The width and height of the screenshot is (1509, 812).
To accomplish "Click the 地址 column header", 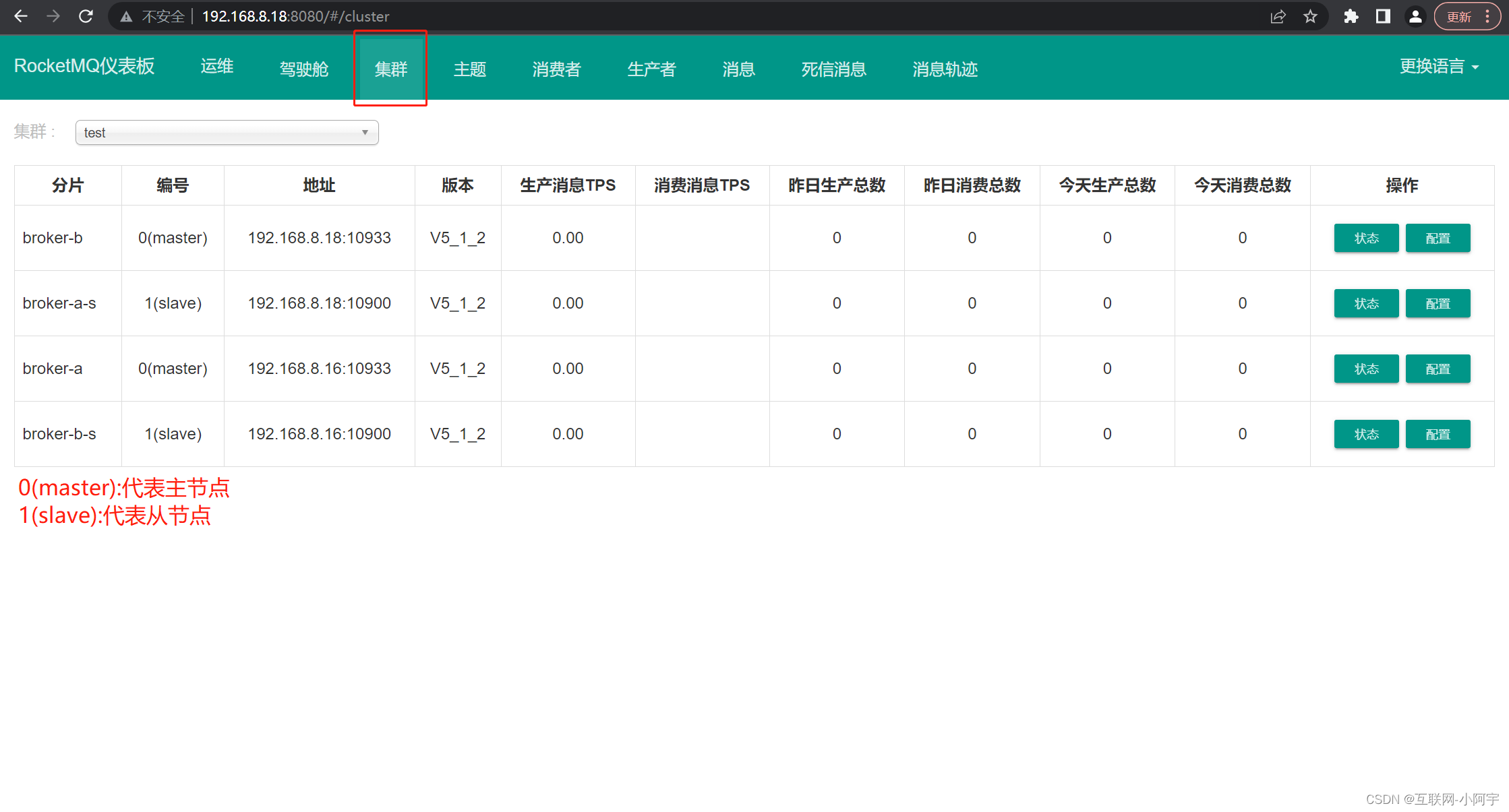I will click(319, 185).
